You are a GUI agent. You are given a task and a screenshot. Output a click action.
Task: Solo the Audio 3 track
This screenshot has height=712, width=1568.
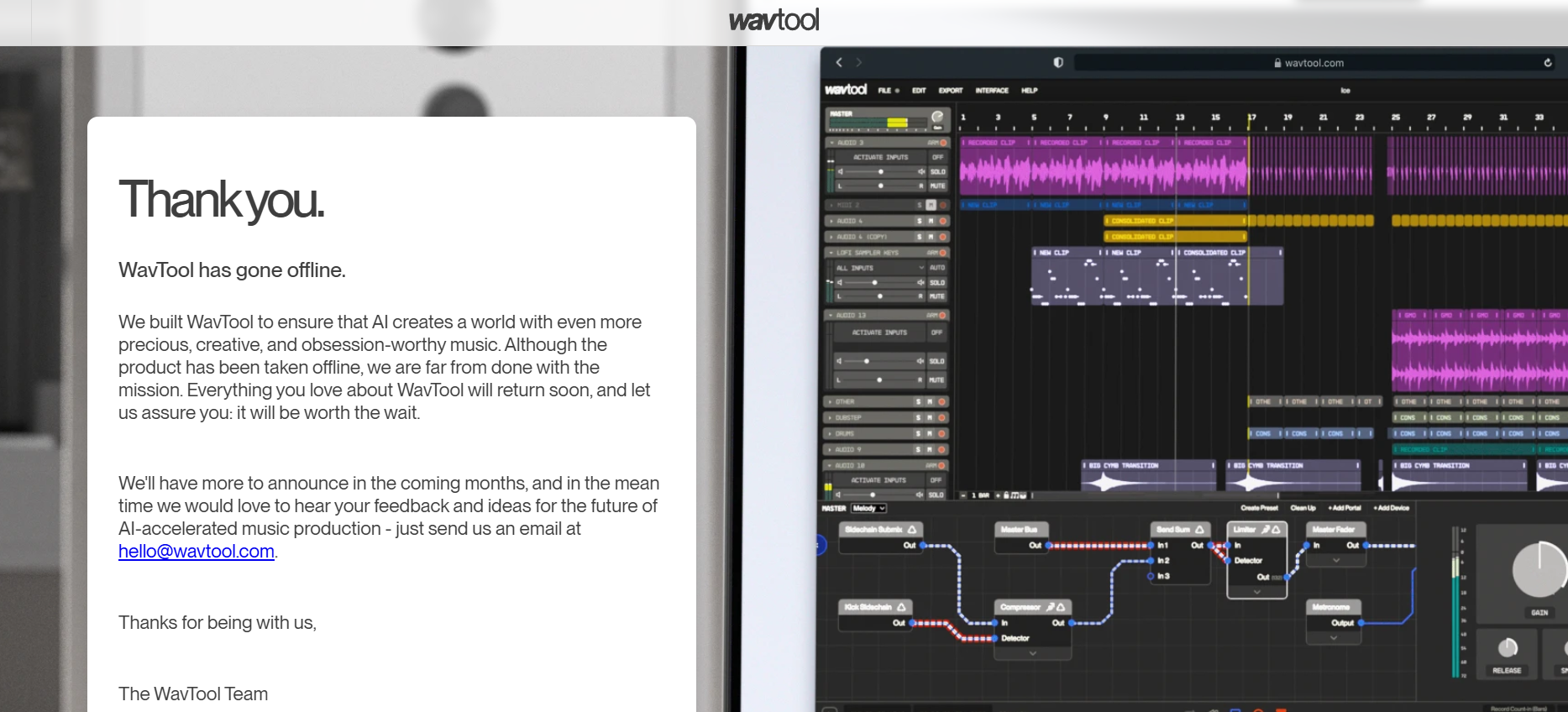tap(937, 171)
